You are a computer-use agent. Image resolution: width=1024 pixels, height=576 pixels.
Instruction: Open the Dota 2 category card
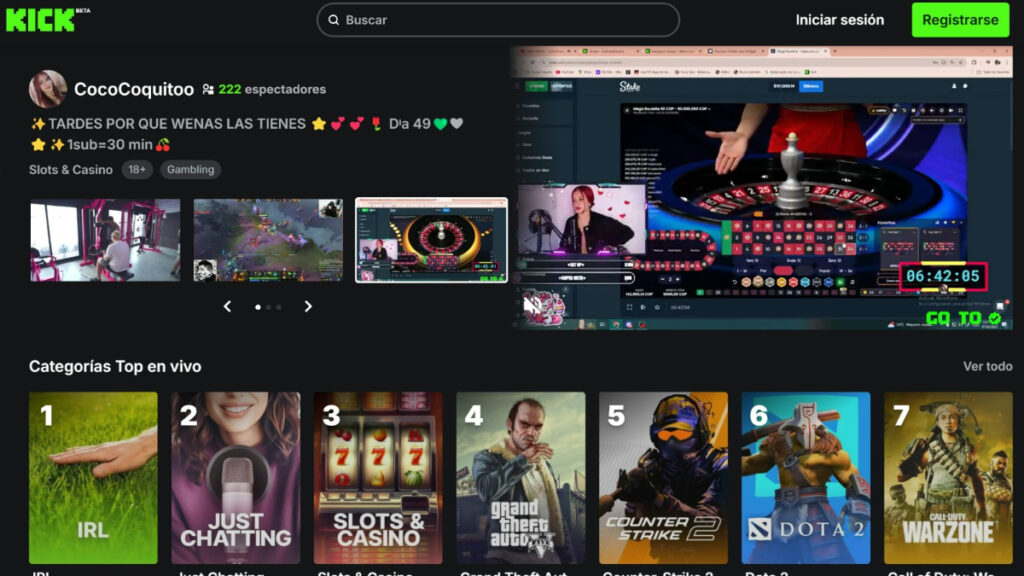806,478
